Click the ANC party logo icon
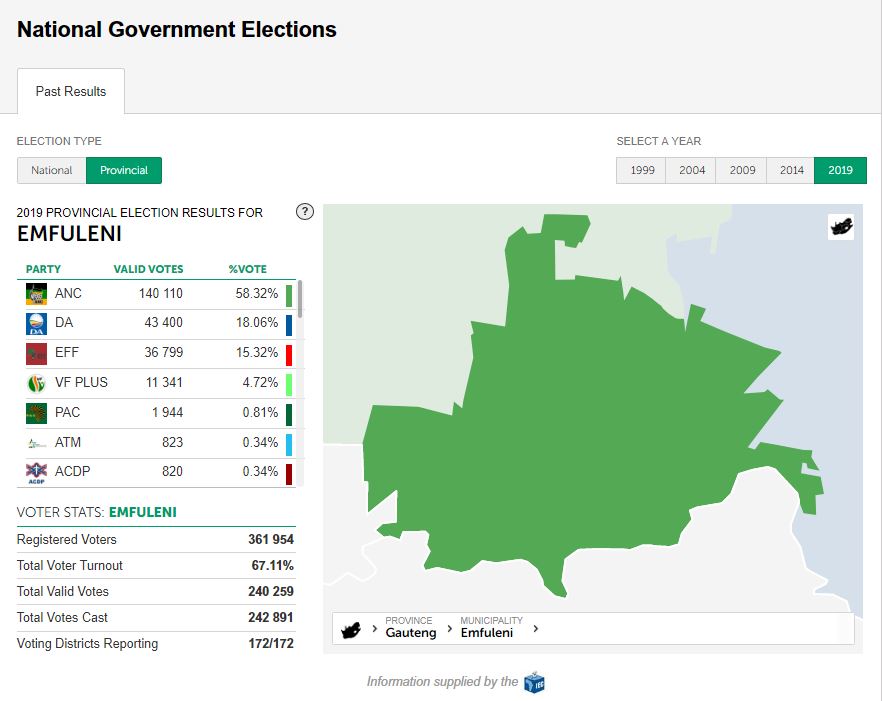 tap(36, 294)
